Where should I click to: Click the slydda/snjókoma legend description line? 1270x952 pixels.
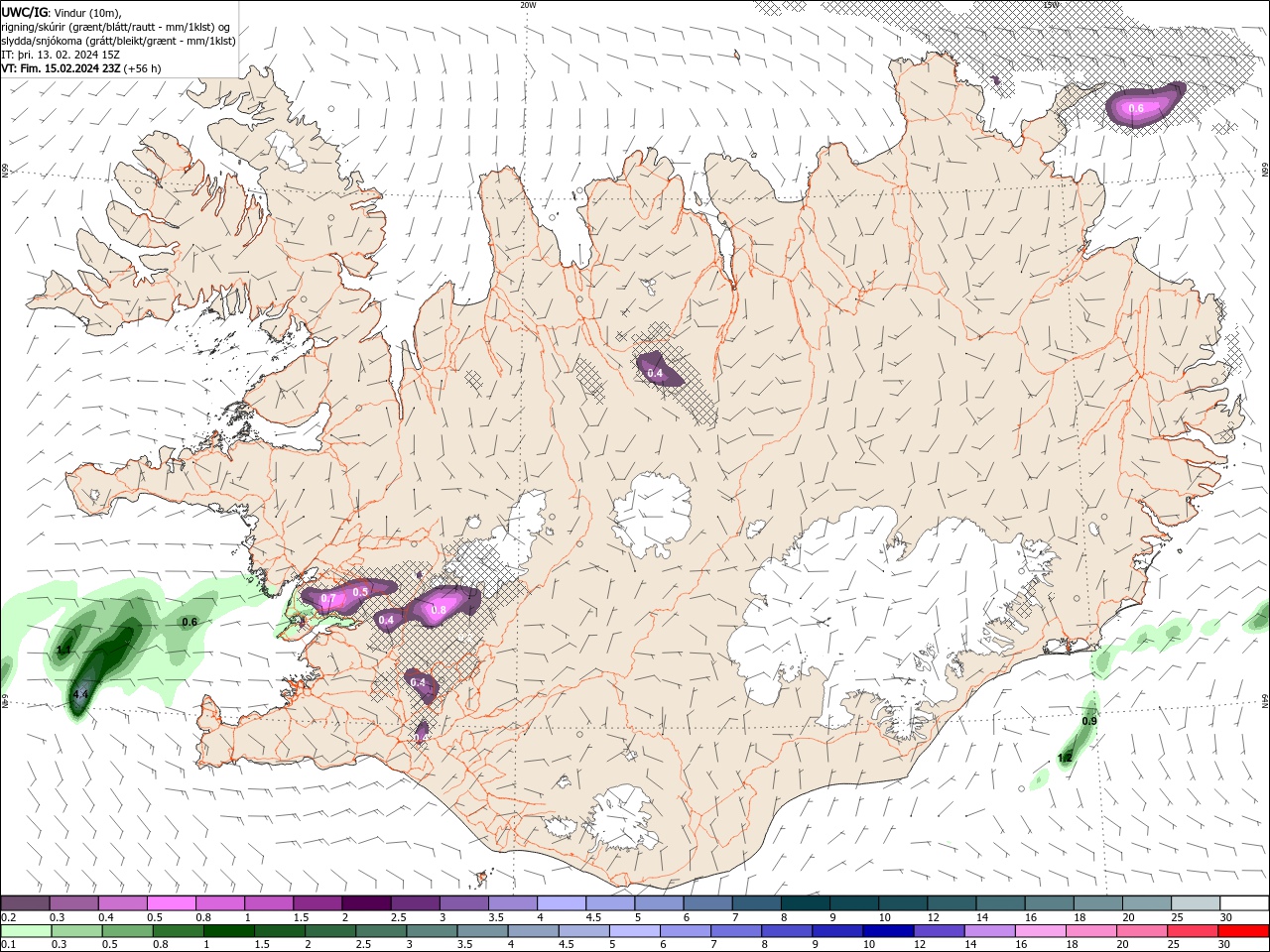(118, 41)
